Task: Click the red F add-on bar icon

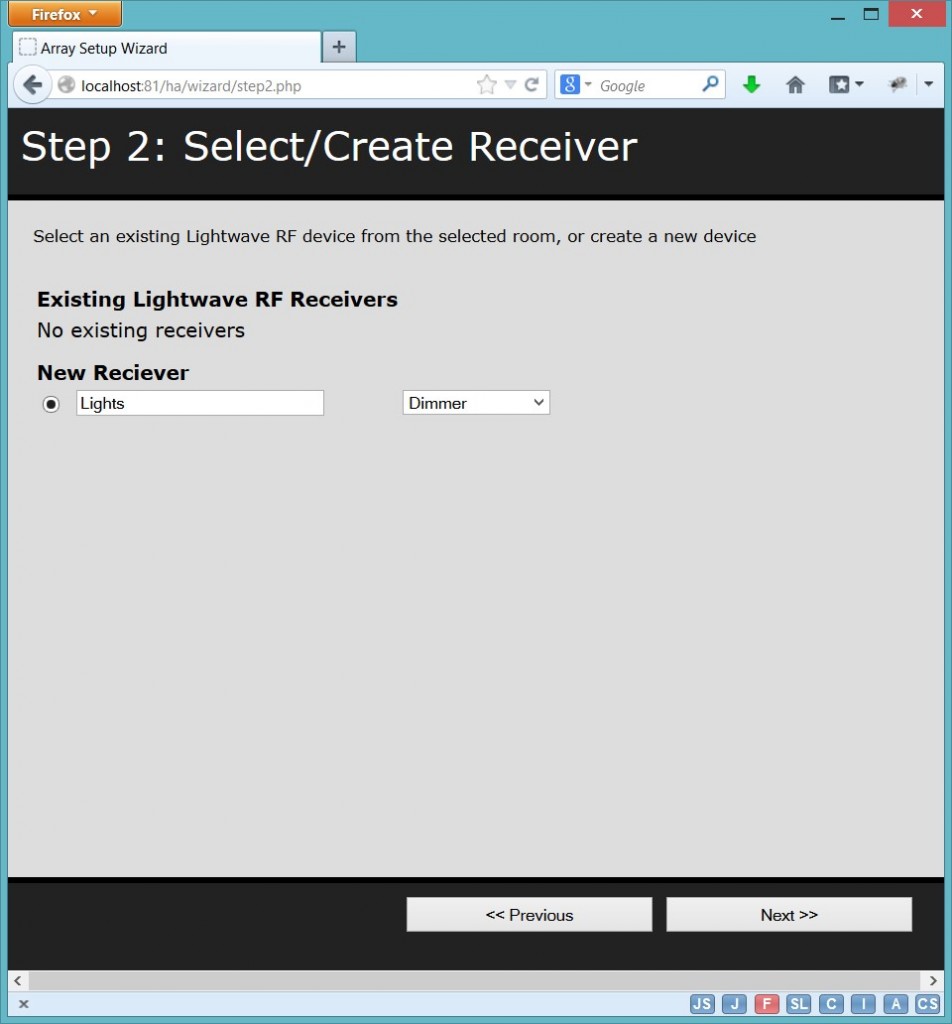Action: (x=766, y=1004)
